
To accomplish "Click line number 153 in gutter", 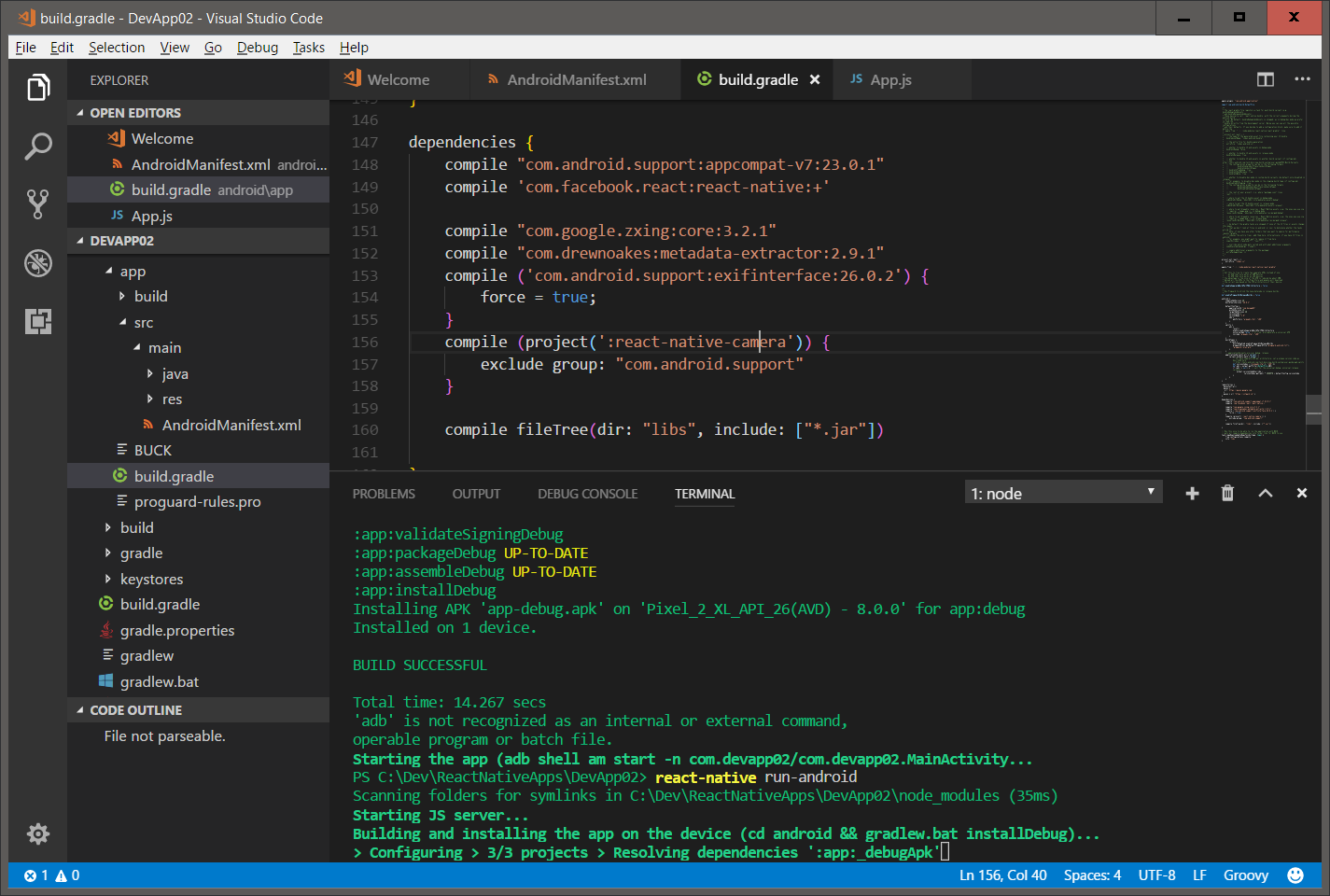I will pos(365,276).
